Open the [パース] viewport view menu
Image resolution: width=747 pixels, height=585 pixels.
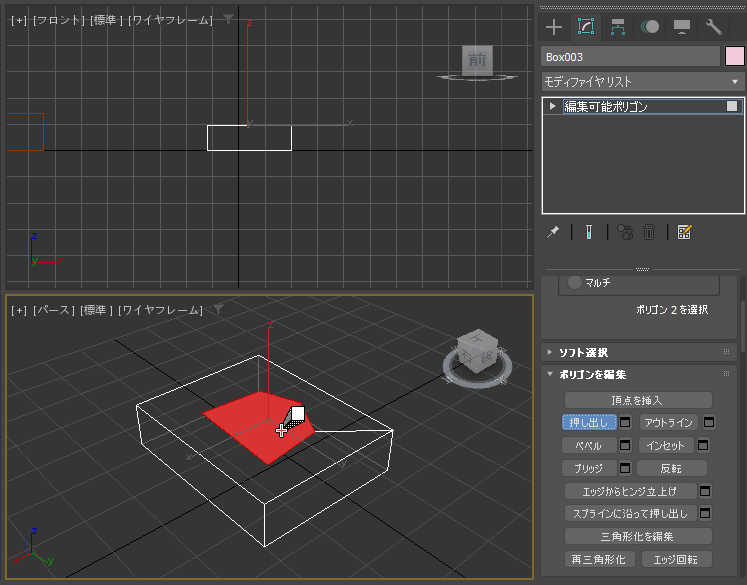click(x=54, y=311)
